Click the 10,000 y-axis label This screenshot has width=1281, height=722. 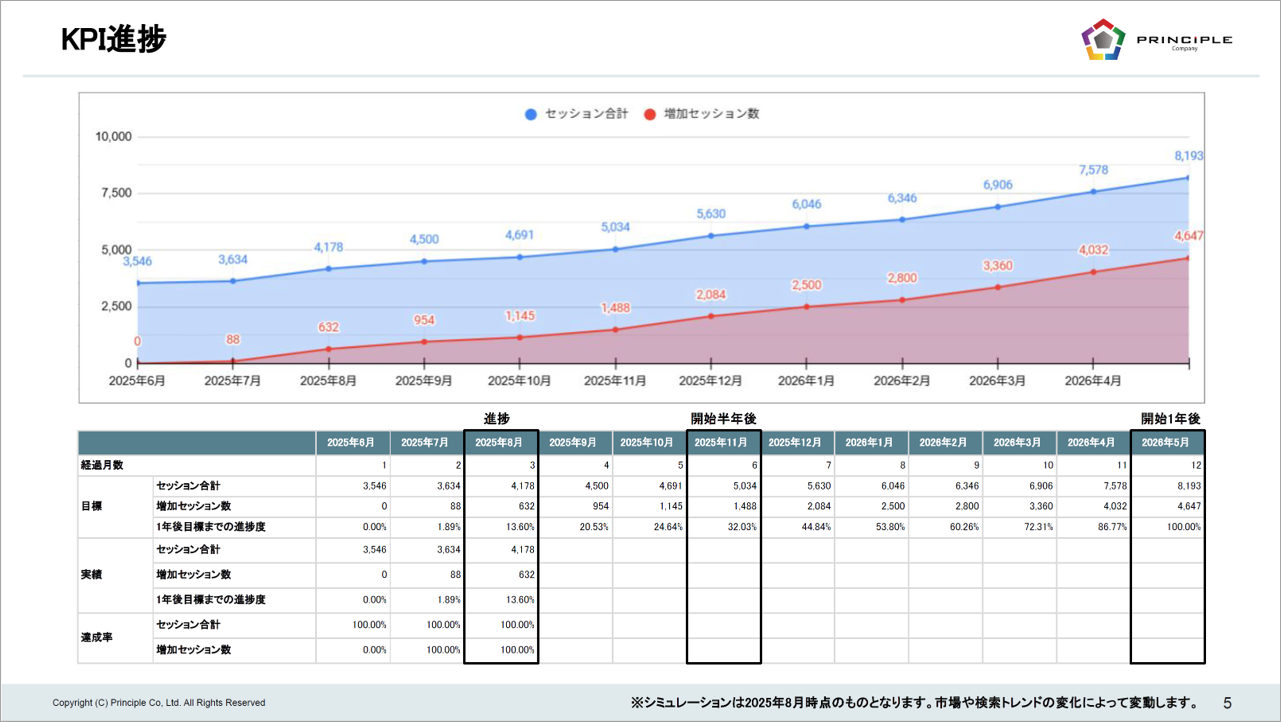[113, 136]
